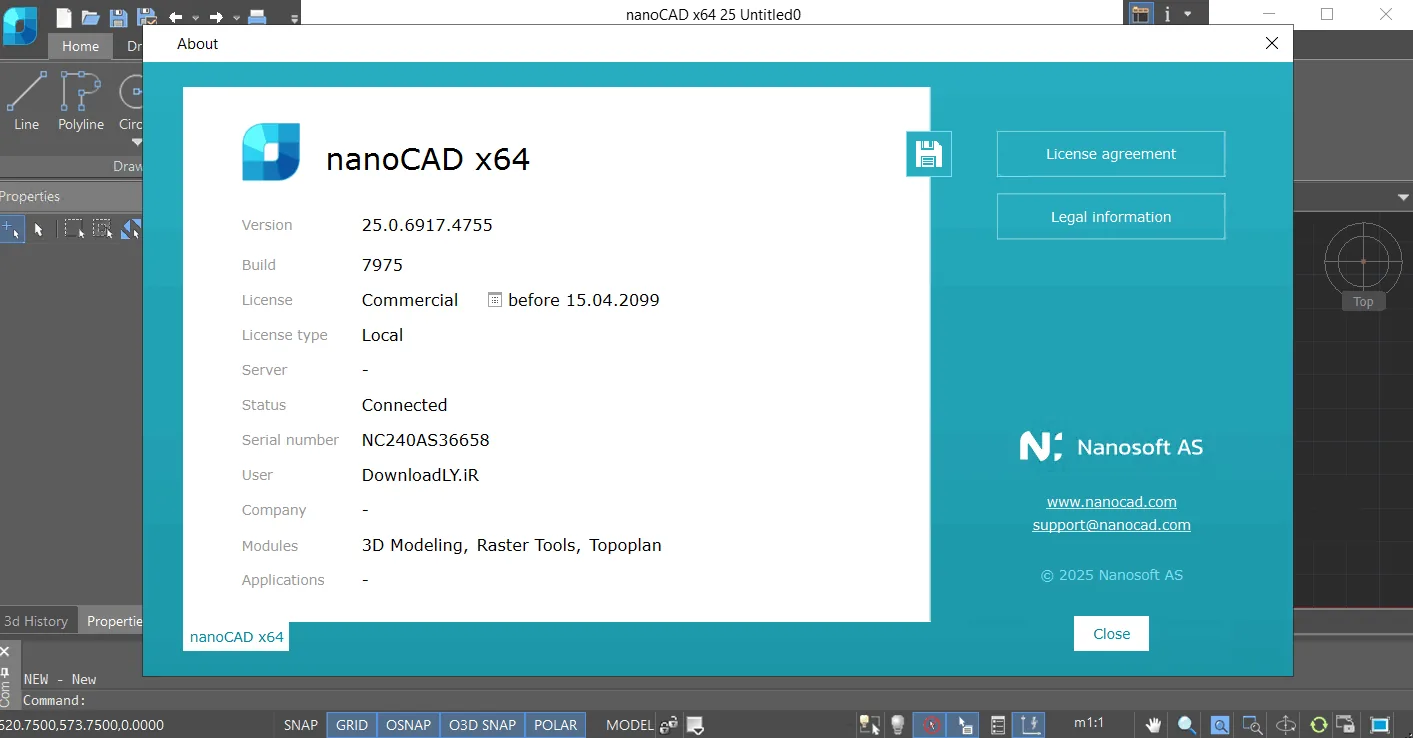The image size is (1413, 738).
Task: Click the Save As icon in quick toolbar
Action: tap(146, 16)
